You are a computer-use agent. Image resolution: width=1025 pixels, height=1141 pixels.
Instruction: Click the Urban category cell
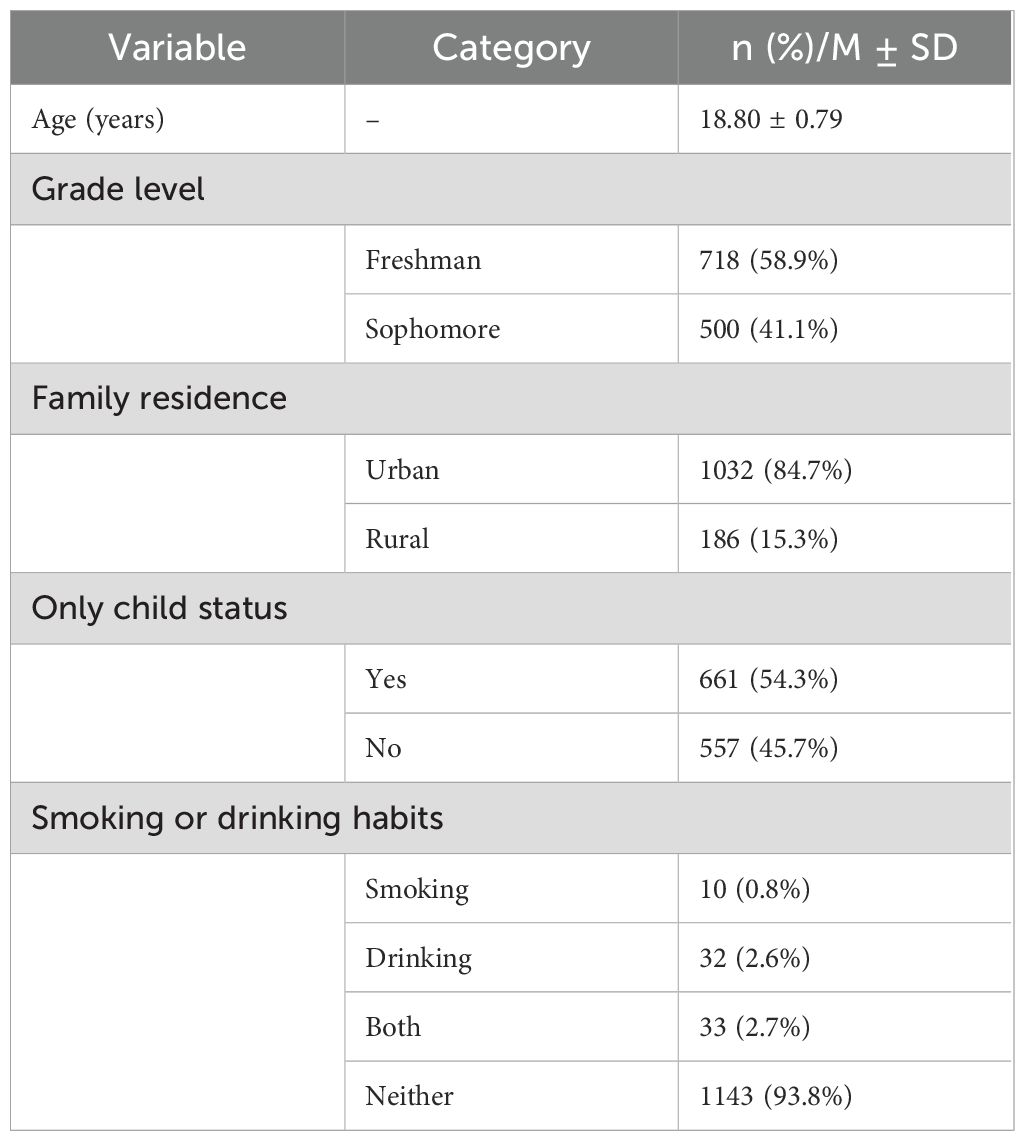[x=402, y=469]
